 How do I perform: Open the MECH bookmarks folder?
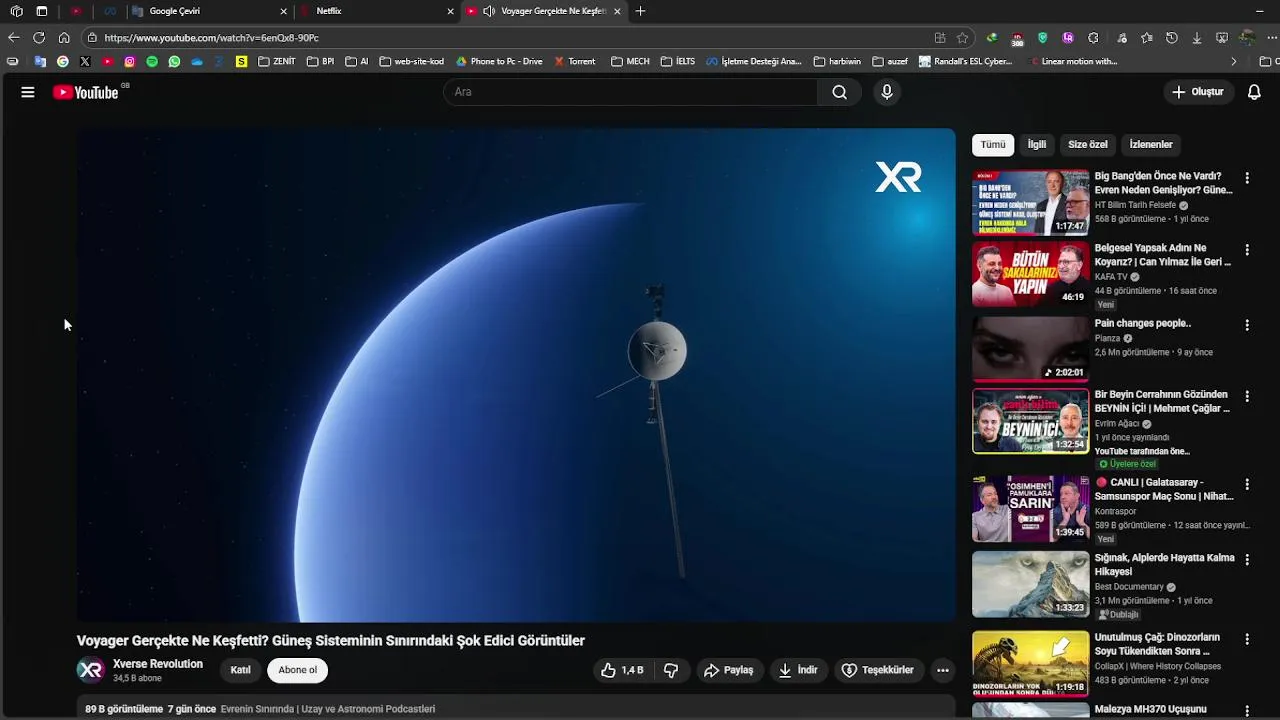(x=630, y=61)
